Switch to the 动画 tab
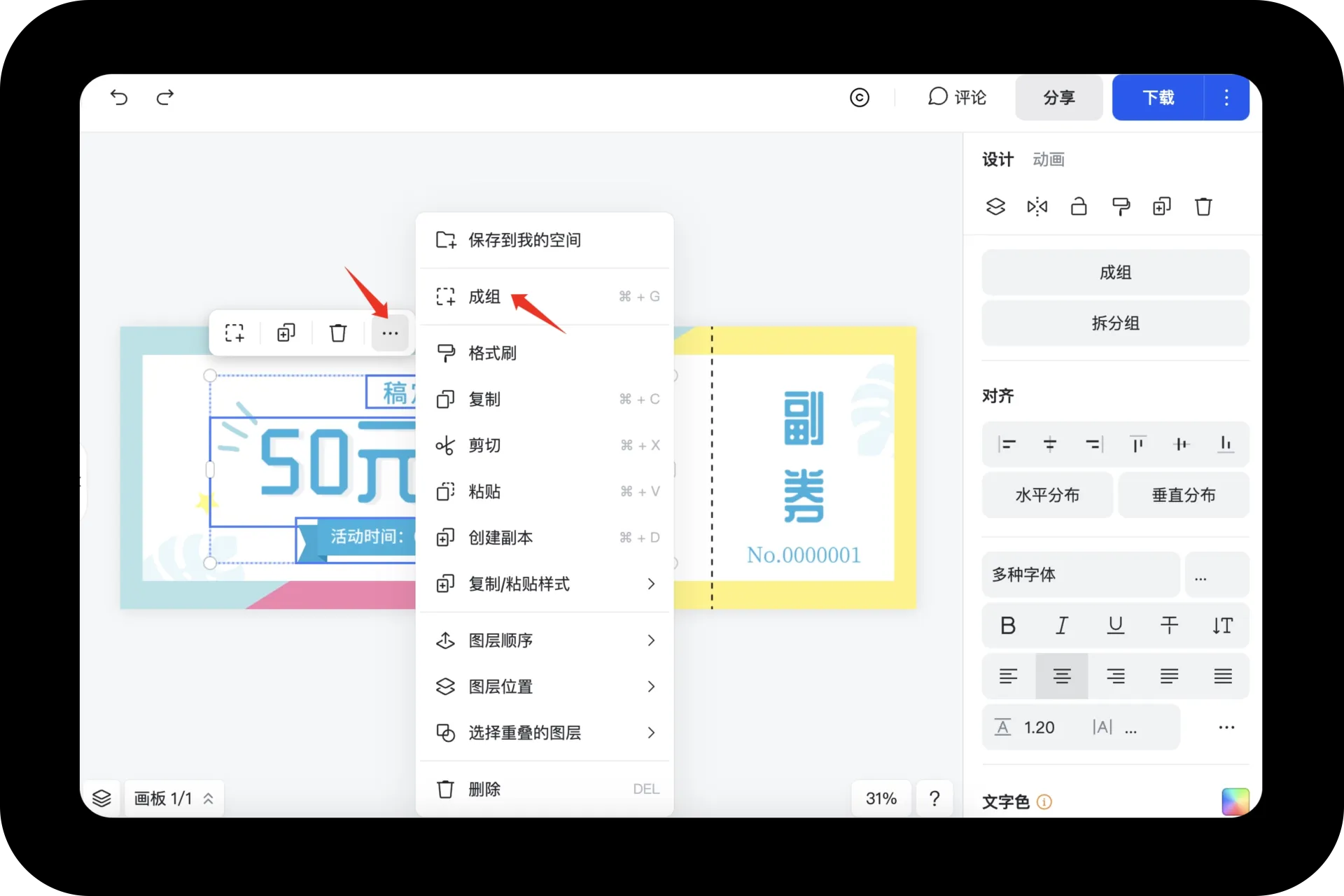The width and height of the screenshot is (1344, 896). tap(1048, 160)
